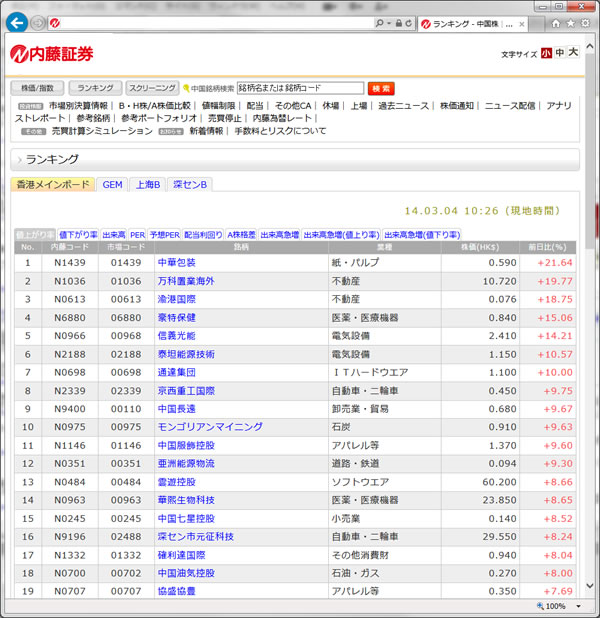The image size is (600, 618).
Task: Click the IE home icon
Action: [x=556, y=22]
